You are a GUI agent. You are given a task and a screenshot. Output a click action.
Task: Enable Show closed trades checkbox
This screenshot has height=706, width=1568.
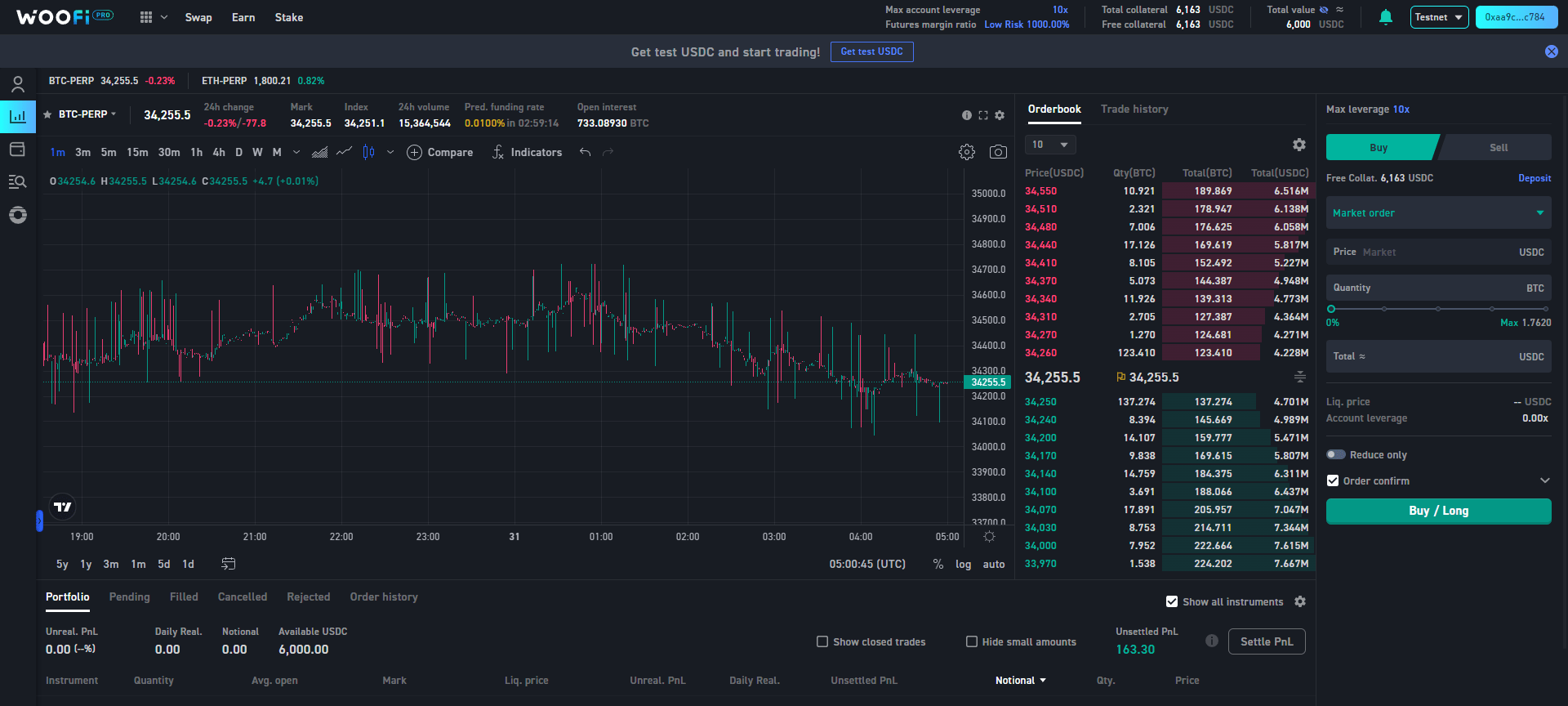[x=822, y=641]
